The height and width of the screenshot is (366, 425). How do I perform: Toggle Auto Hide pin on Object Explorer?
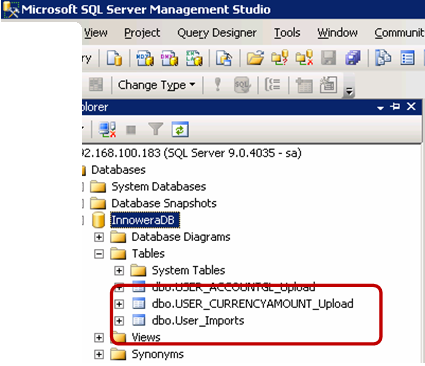pos(395,106)
